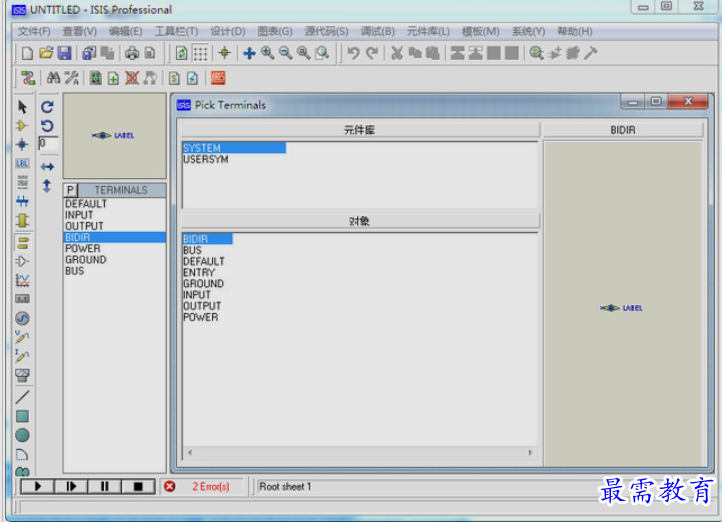Viewport: 722px width, 522px height.
Task: Click the 2 Error(s) status indicator
Action: [210, 487]
